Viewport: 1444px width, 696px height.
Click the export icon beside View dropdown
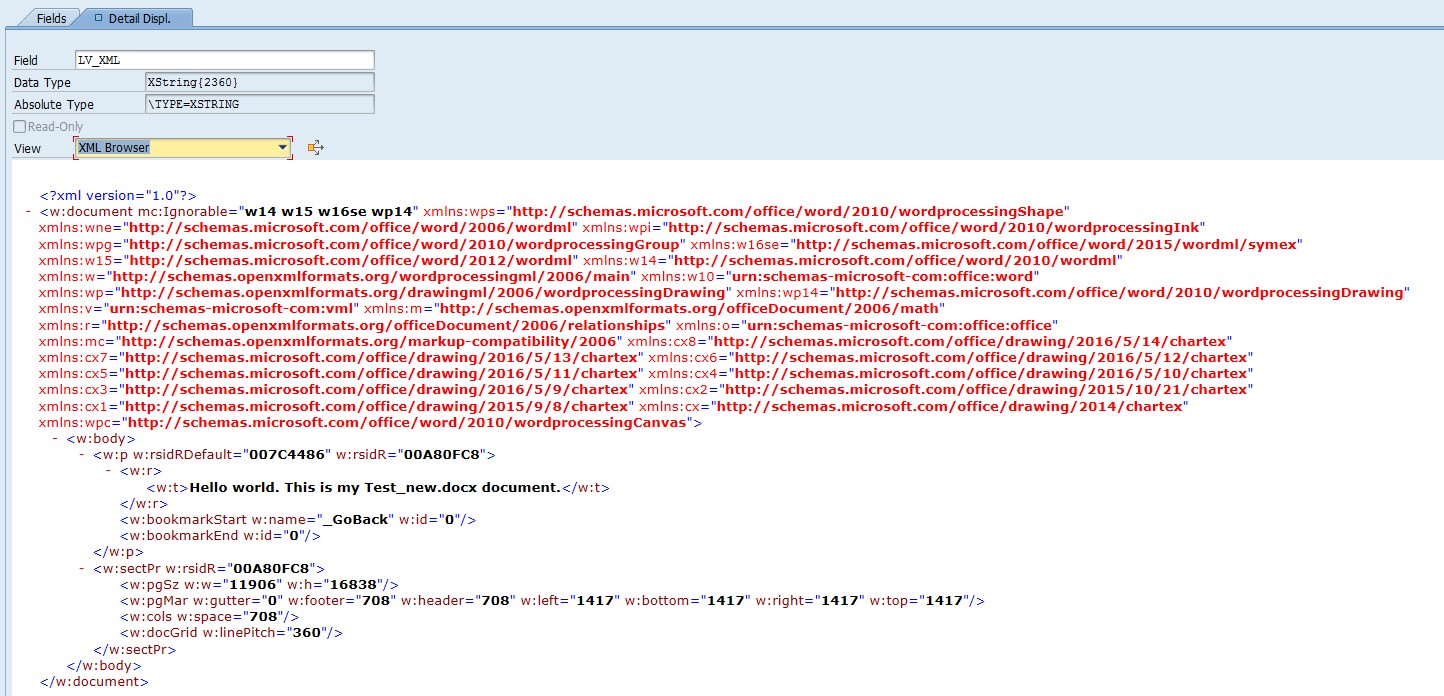(x=316, y=148)
